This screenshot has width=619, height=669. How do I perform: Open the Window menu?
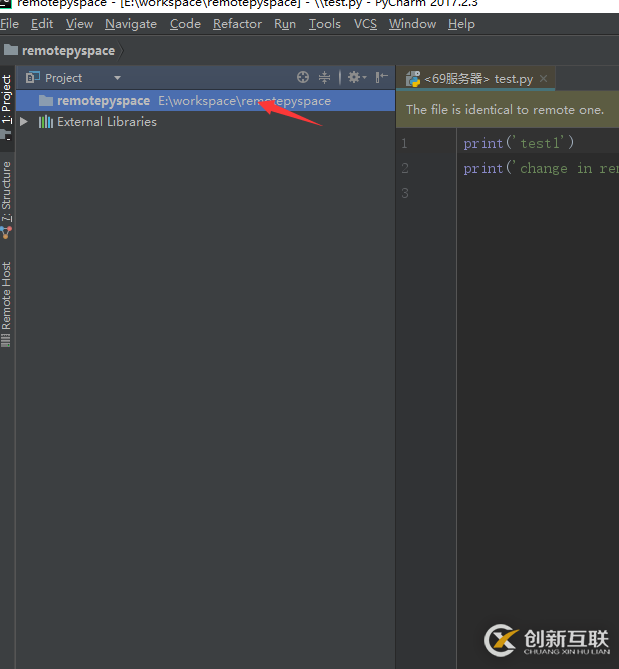pos(413,24)
